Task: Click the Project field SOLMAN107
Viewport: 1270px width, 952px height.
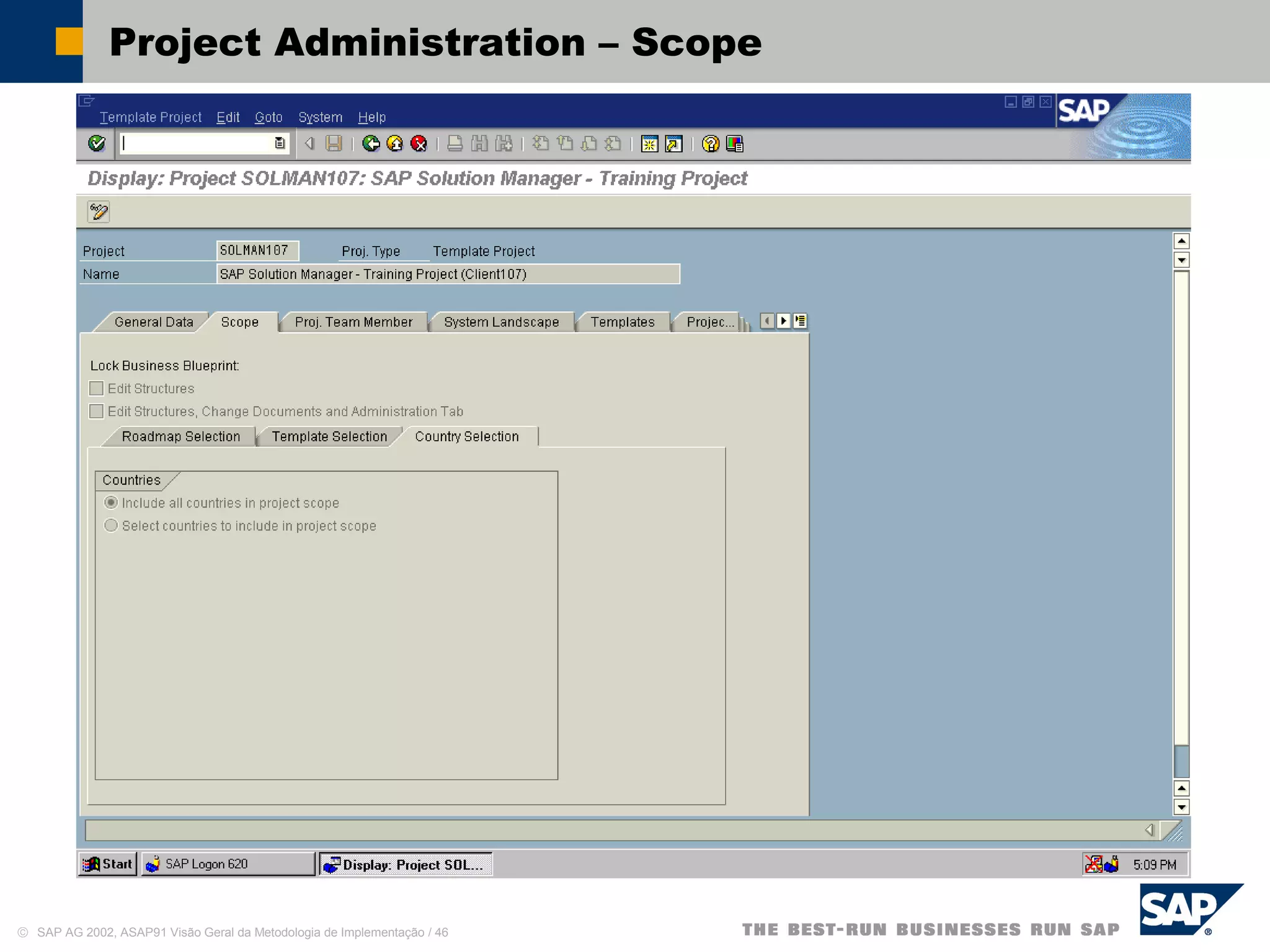Action: 257,250
